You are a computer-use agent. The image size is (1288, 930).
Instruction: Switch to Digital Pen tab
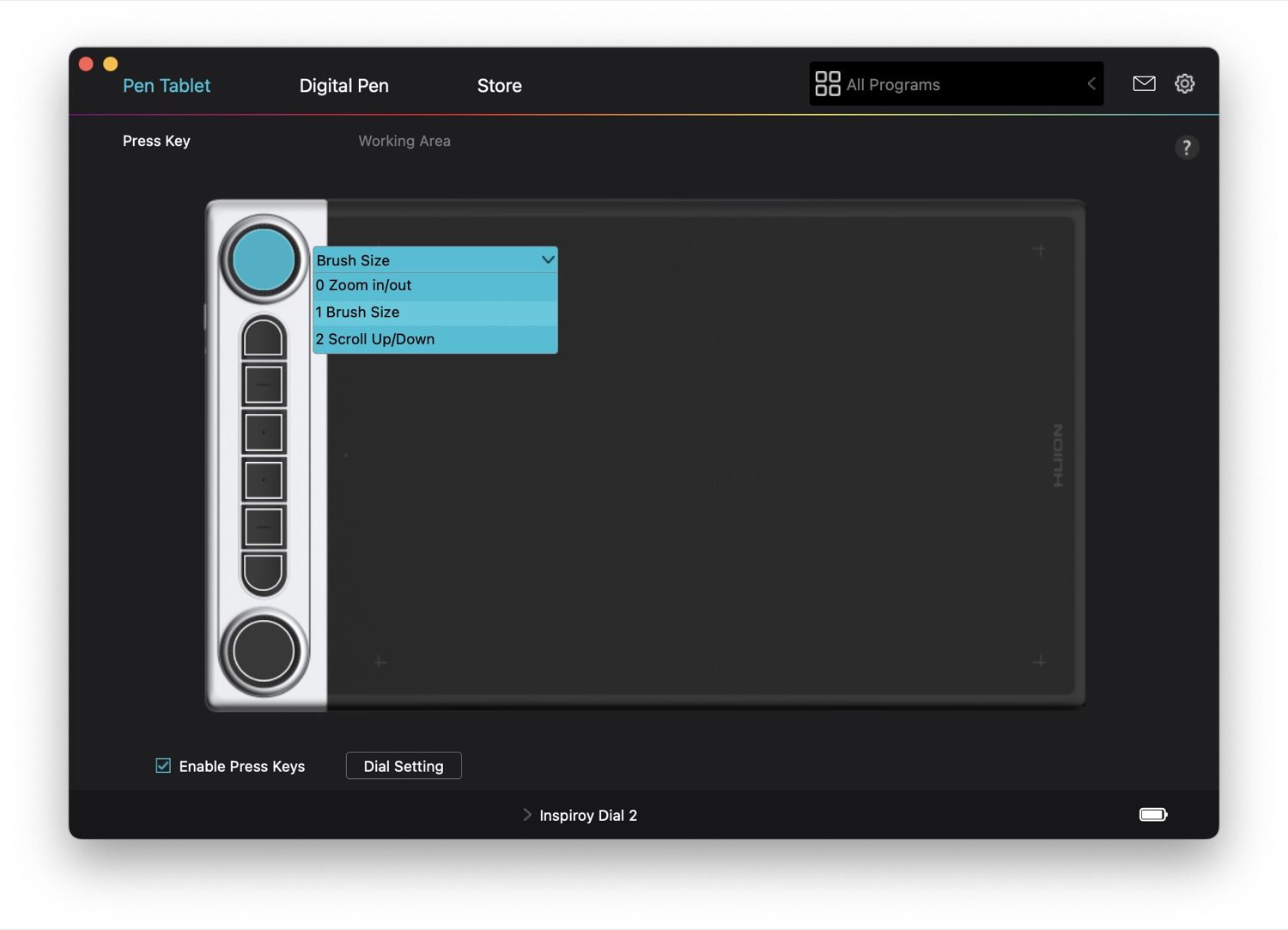pos(343,86)
